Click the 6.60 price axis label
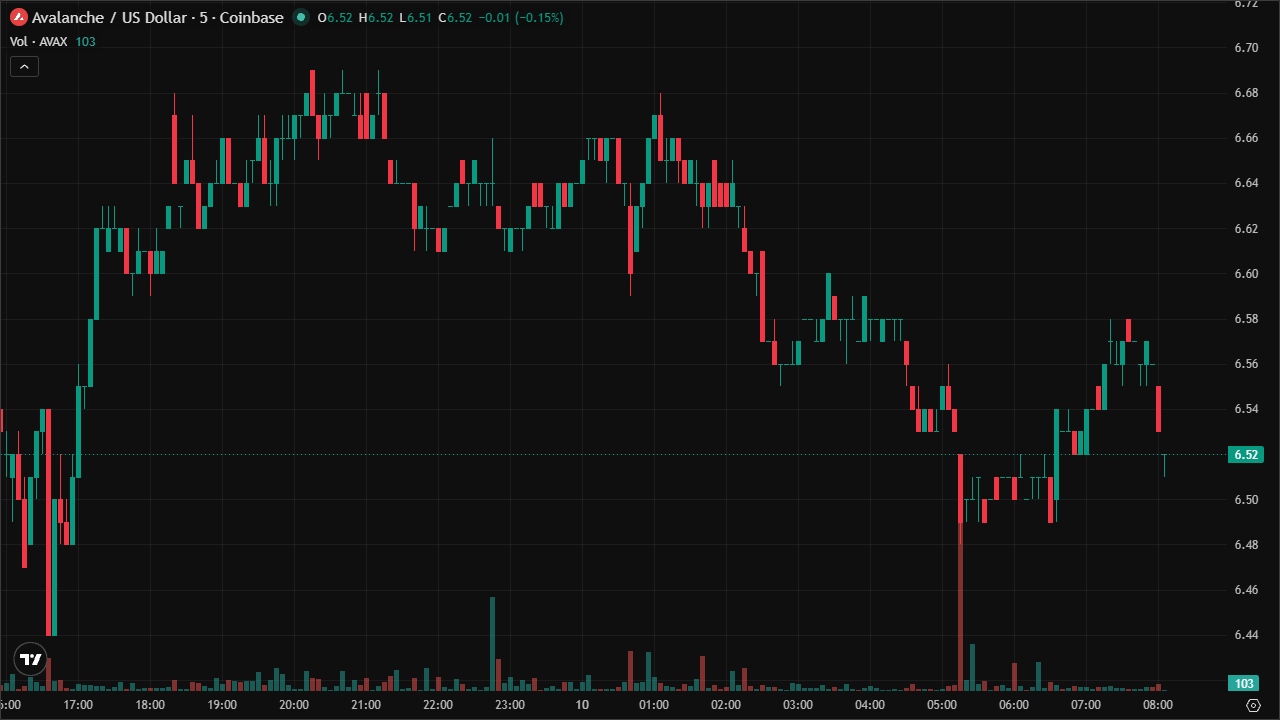The height and width of the screenshot is (720, 1280). [1246, 274]
